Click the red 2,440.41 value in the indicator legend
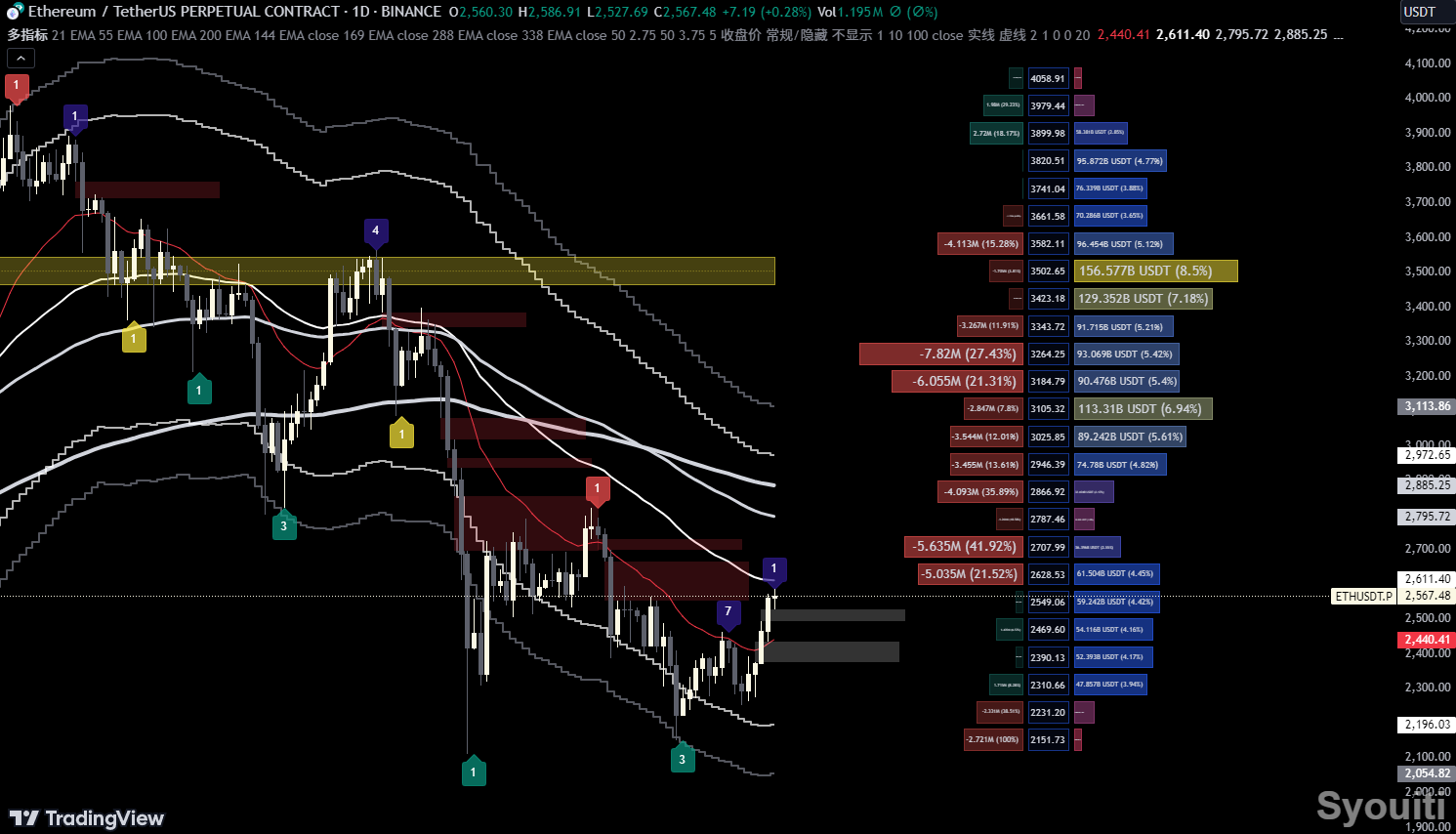This screenshot has height=834, width=1456. tap(1123, 35)
